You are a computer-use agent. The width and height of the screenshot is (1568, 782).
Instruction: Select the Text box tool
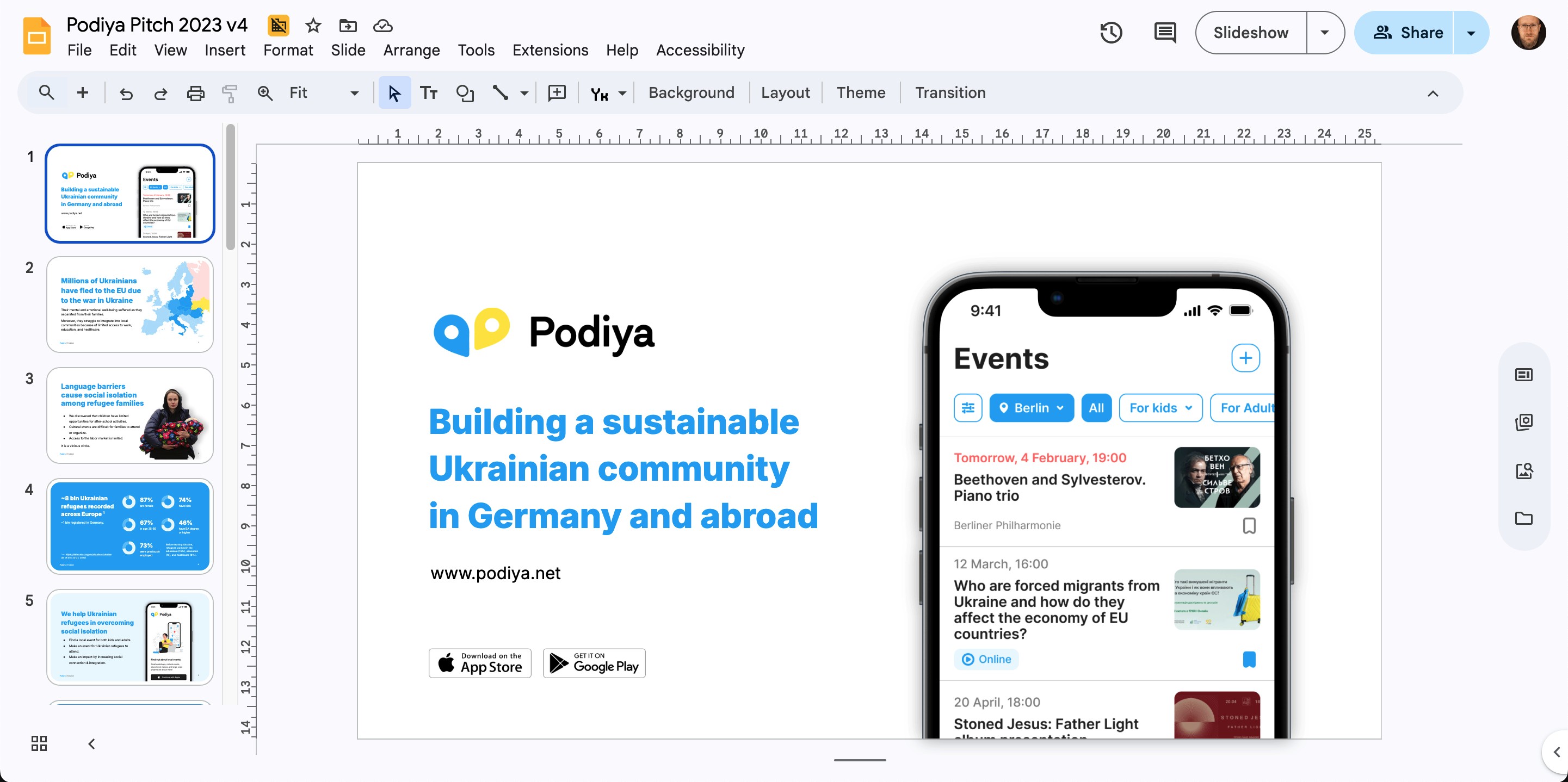tap(429, 92)
